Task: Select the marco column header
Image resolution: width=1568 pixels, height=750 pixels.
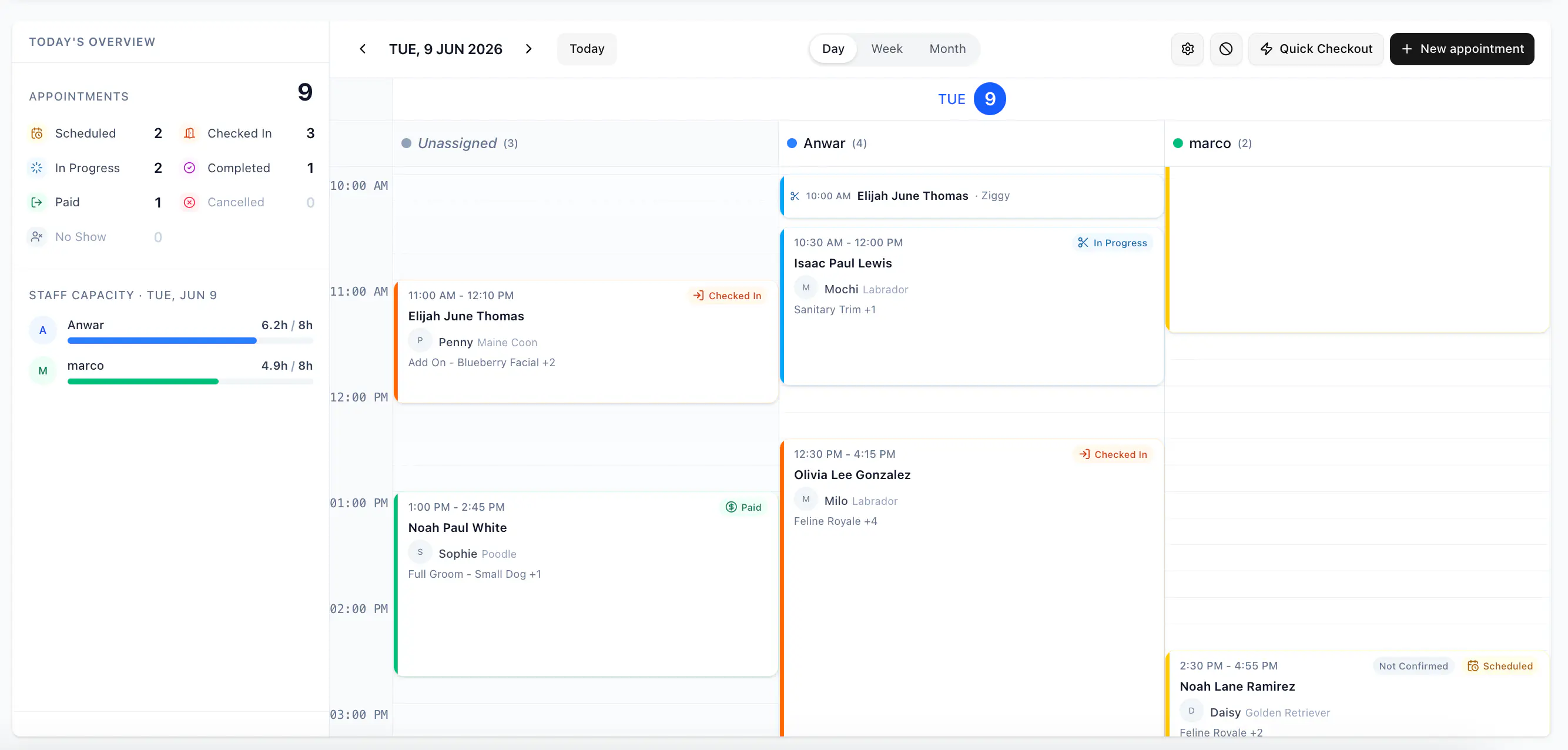Action: tap(1358, 143)
